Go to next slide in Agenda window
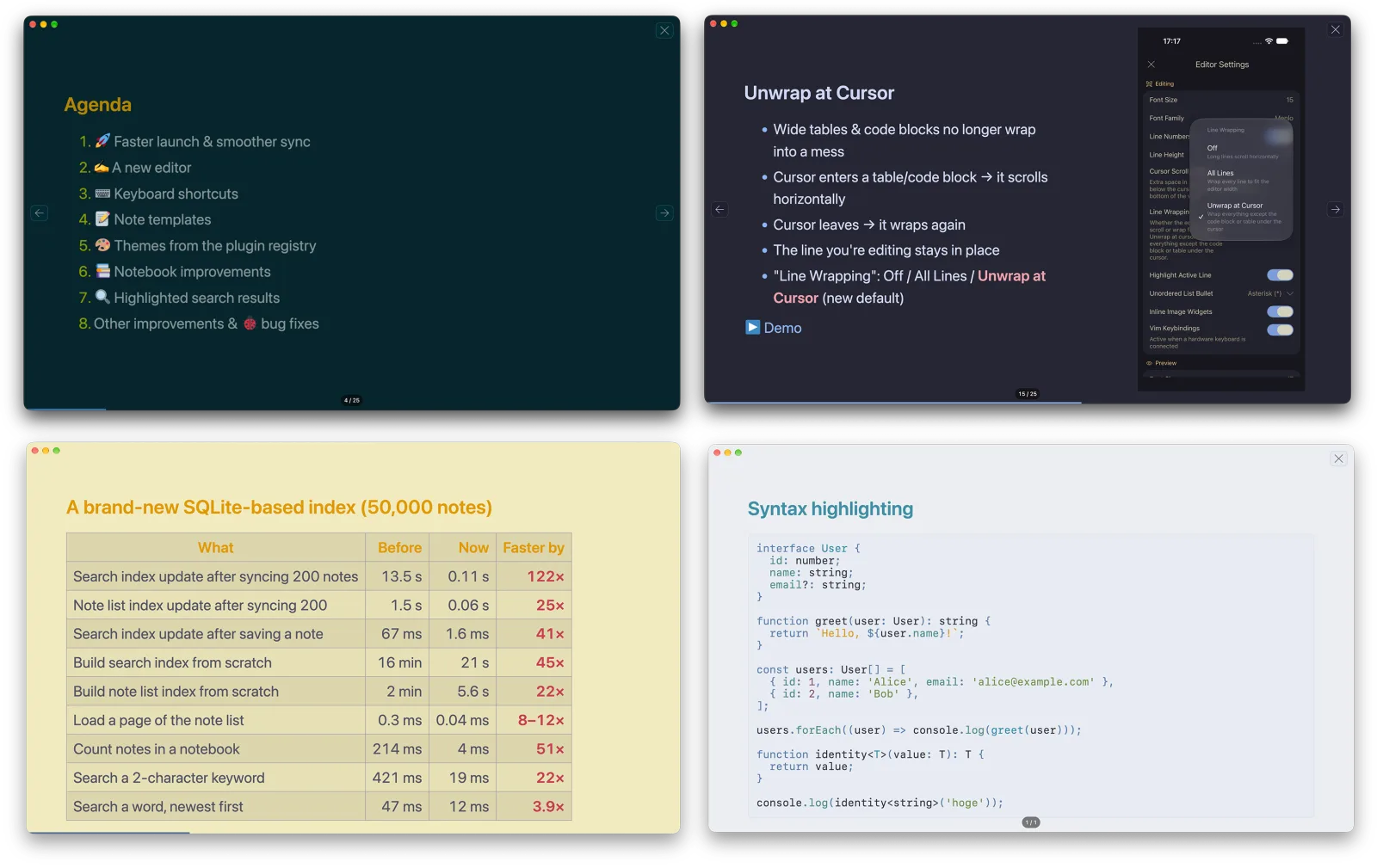 (x=664, y=212)
